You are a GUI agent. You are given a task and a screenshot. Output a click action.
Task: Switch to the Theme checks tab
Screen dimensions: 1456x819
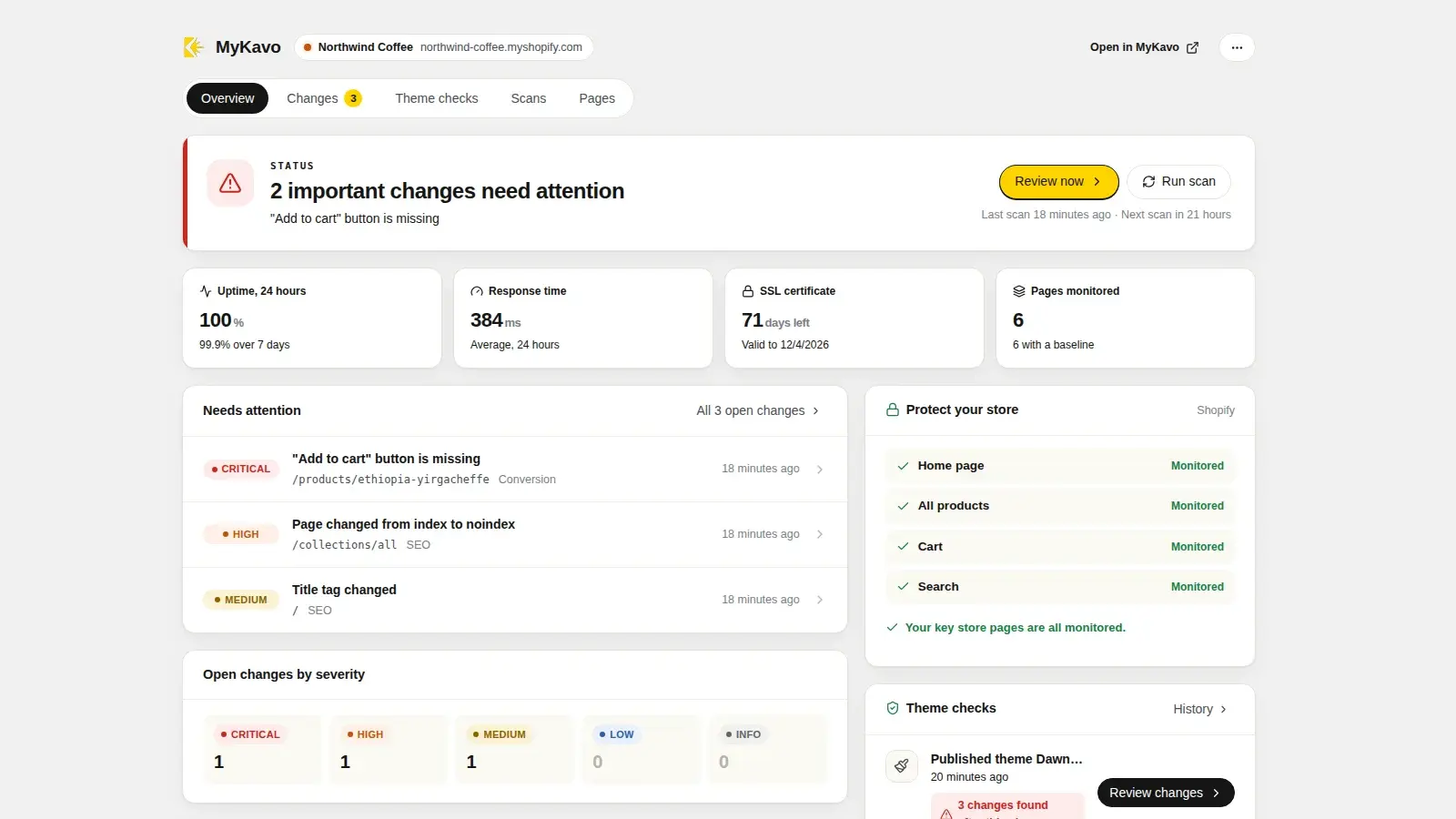click(437, 98)
